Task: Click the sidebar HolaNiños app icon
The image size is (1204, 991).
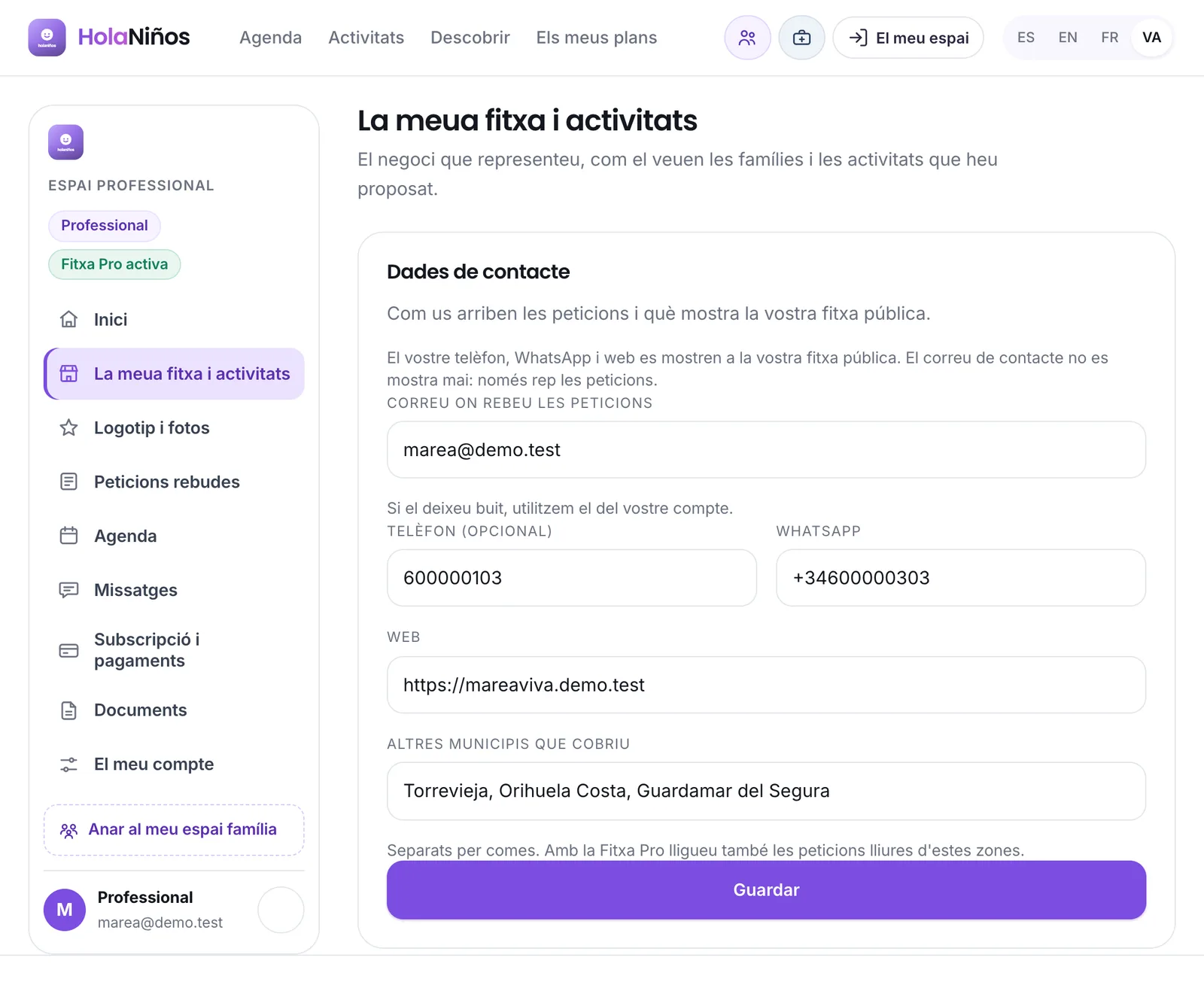Action: pyautogui.click(x=65, y=142)
